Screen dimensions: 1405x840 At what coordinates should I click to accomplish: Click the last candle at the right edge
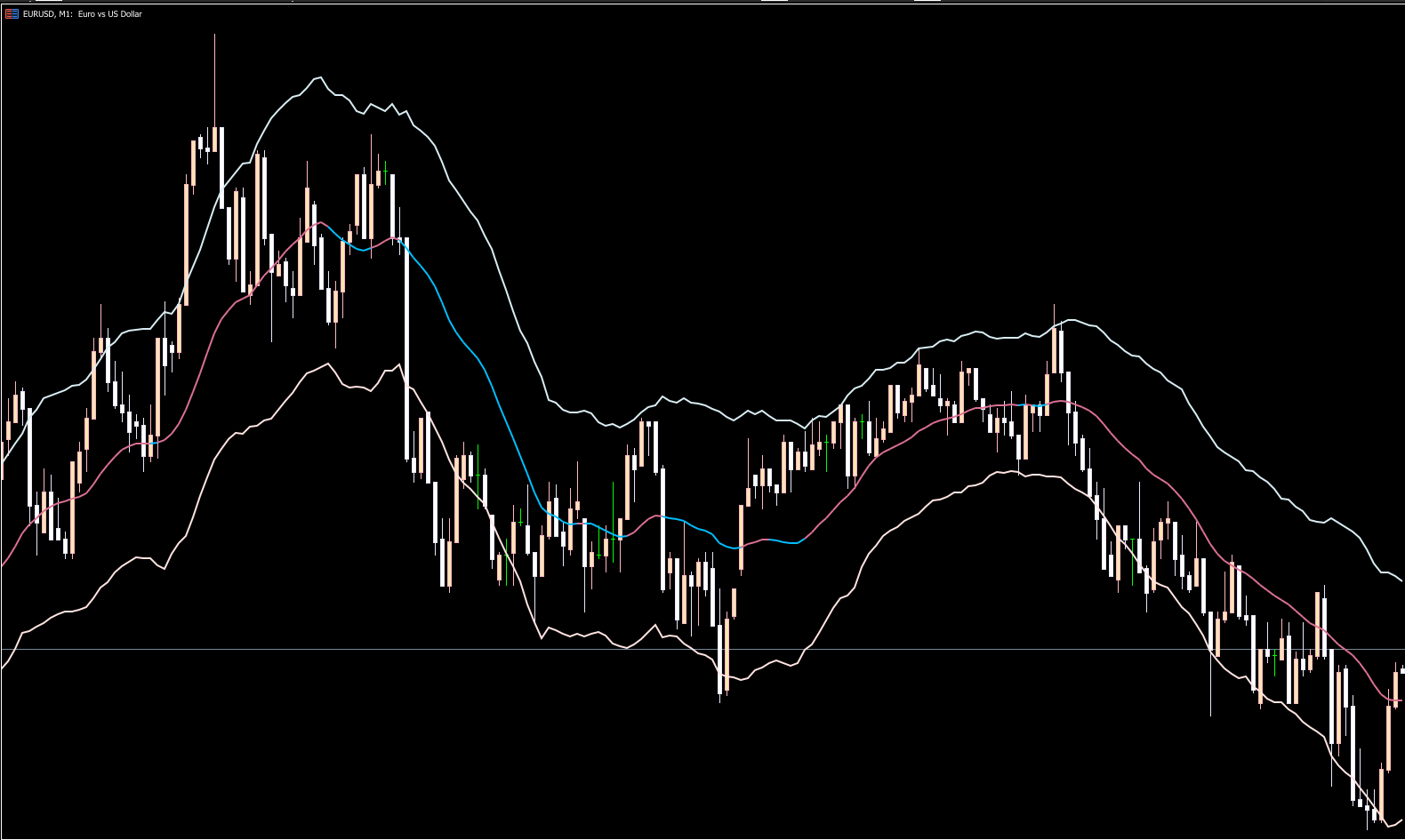pyautogui.click(x=1402, y=669)
